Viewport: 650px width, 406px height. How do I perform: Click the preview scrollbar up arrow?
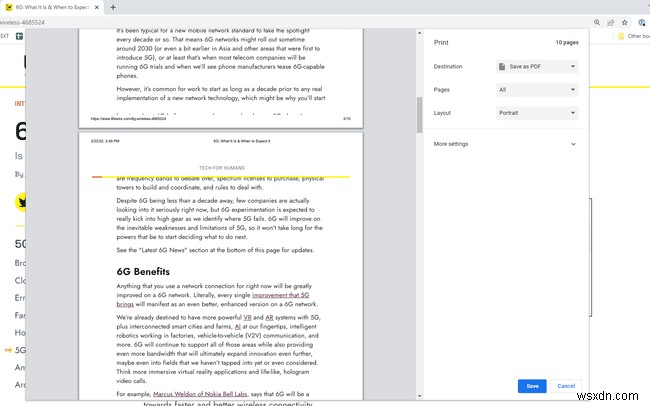[x=419, y=33]
